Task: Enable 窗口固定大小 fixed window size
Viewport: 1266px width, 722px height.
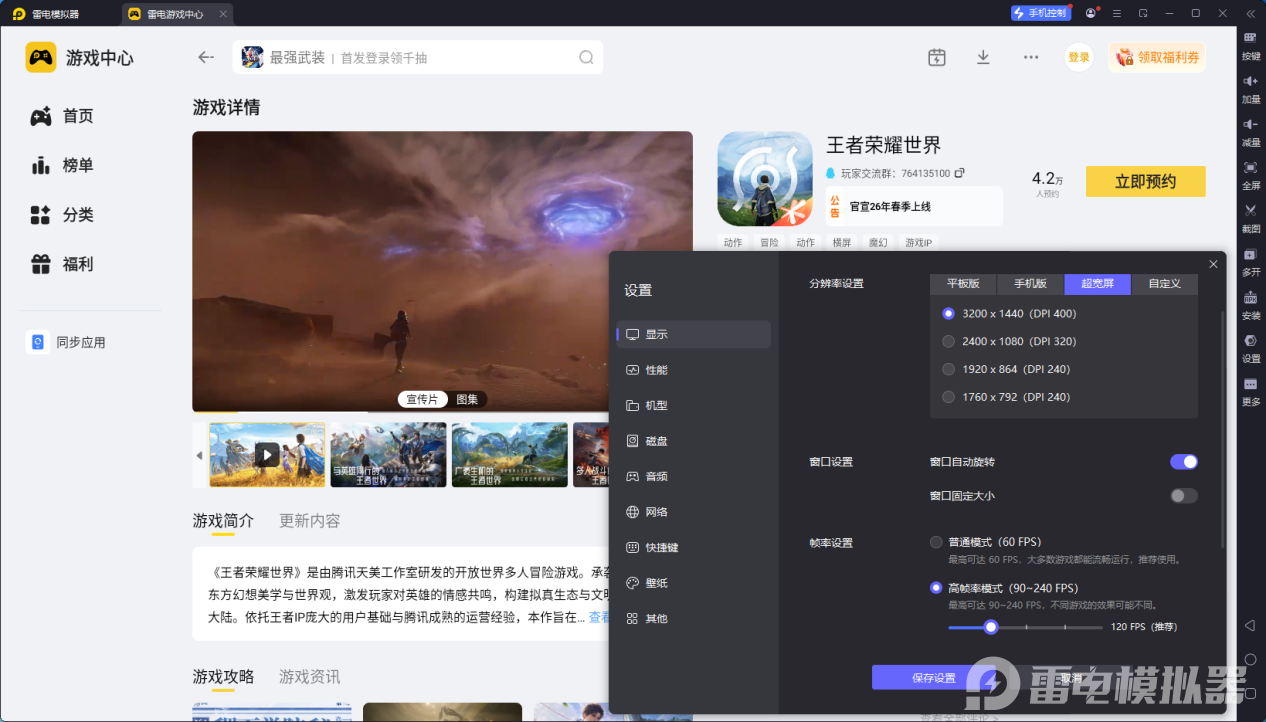Action: tap(1184, 495)
